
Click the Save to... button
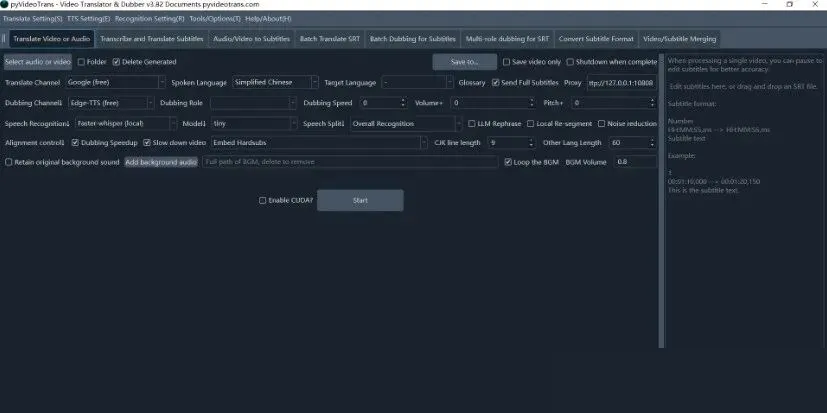[465, 62]
